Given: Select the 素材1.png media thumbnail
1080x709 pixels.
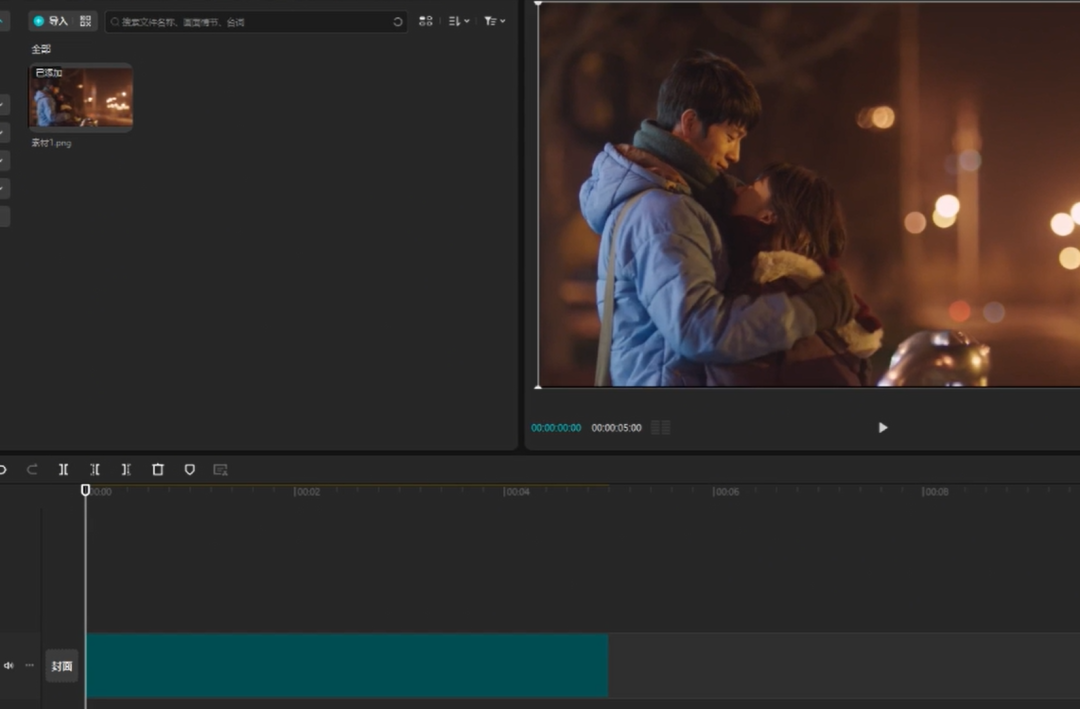Looking at the screenshot, I should [81, 96].
